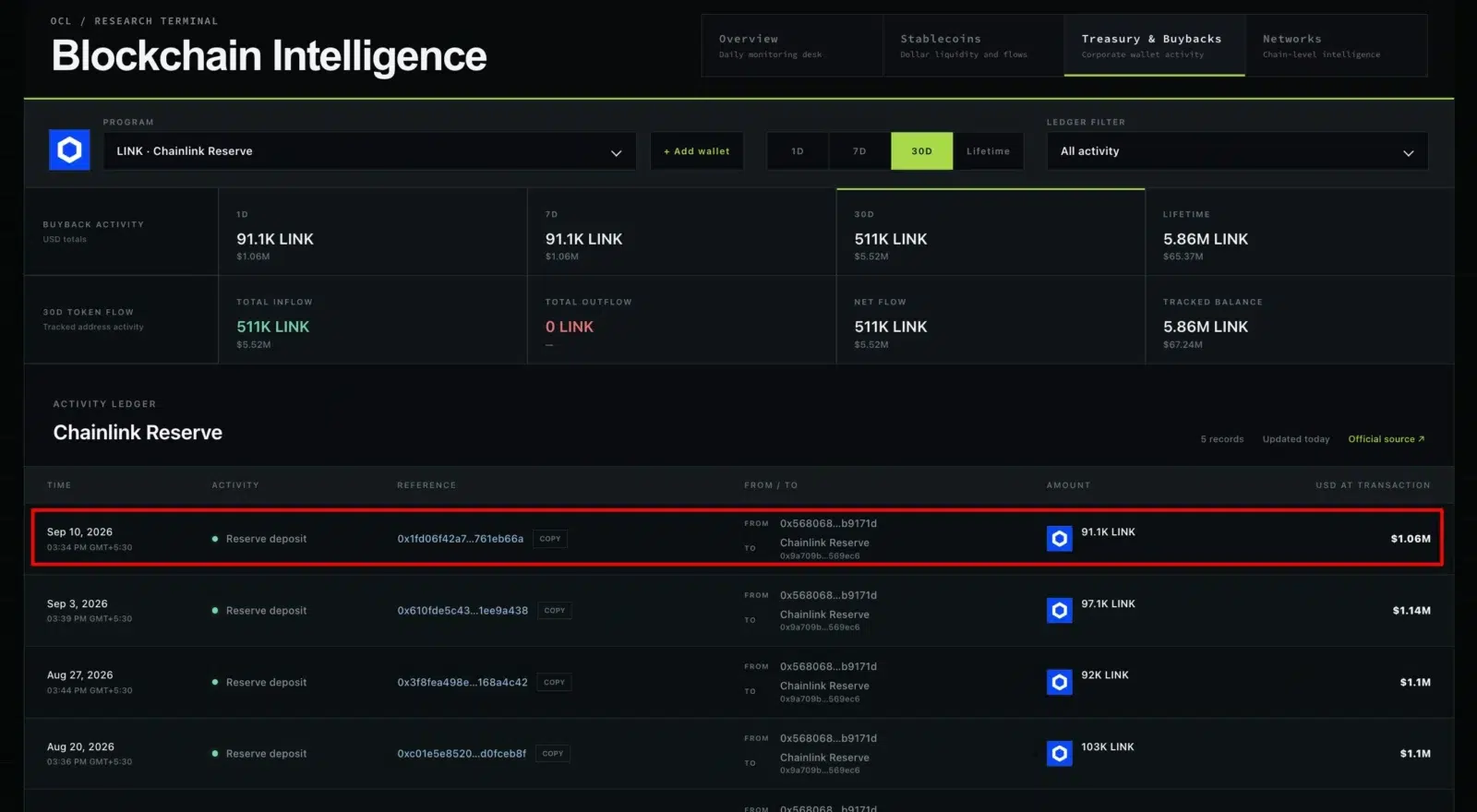Screen dimensions: 1477x812
Task: Click Reserve deposit label in Sep 3 row
Action: (x=266, y=611)
